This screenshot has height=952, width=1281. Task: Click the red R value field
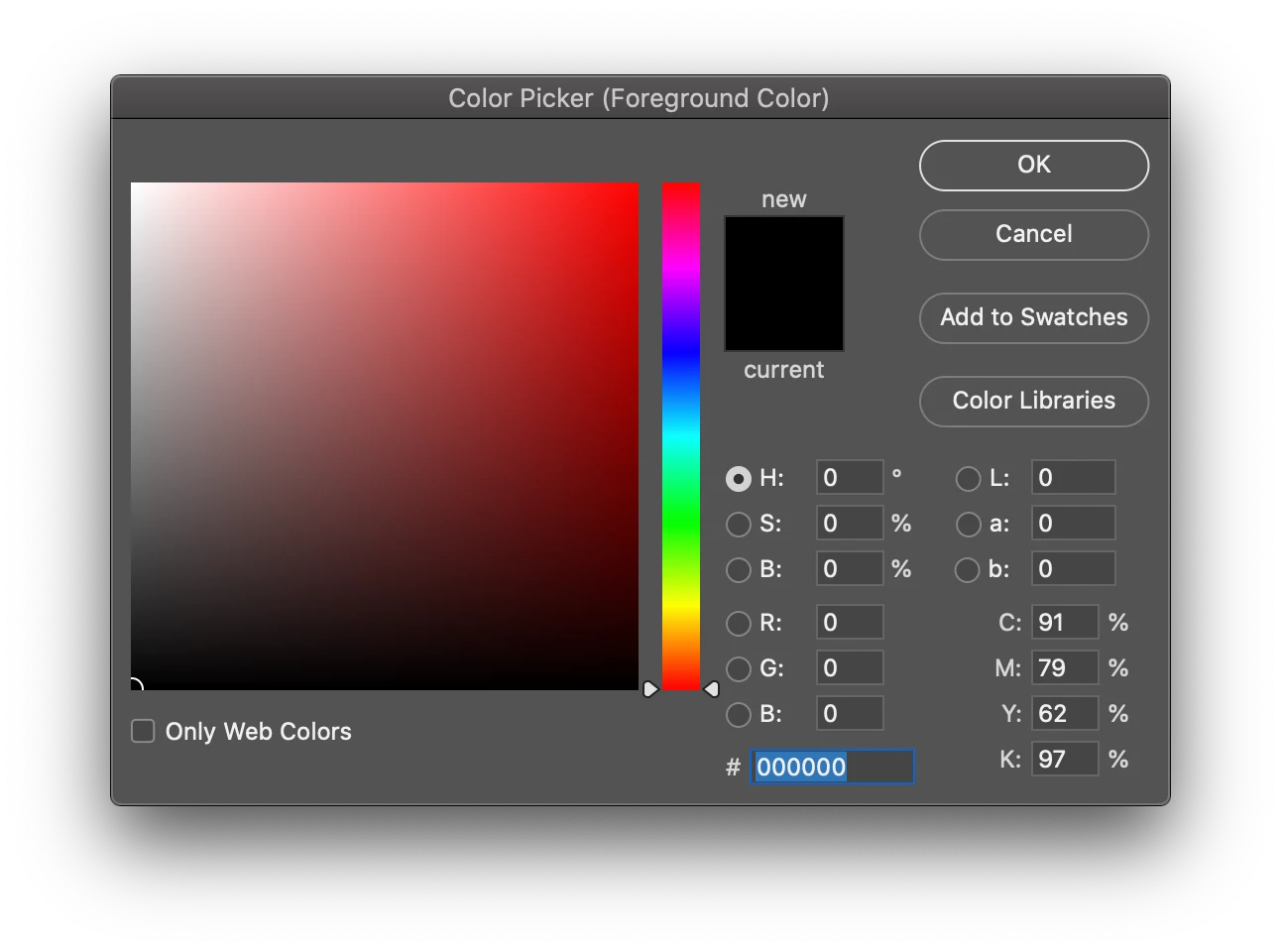coord(850,623)
